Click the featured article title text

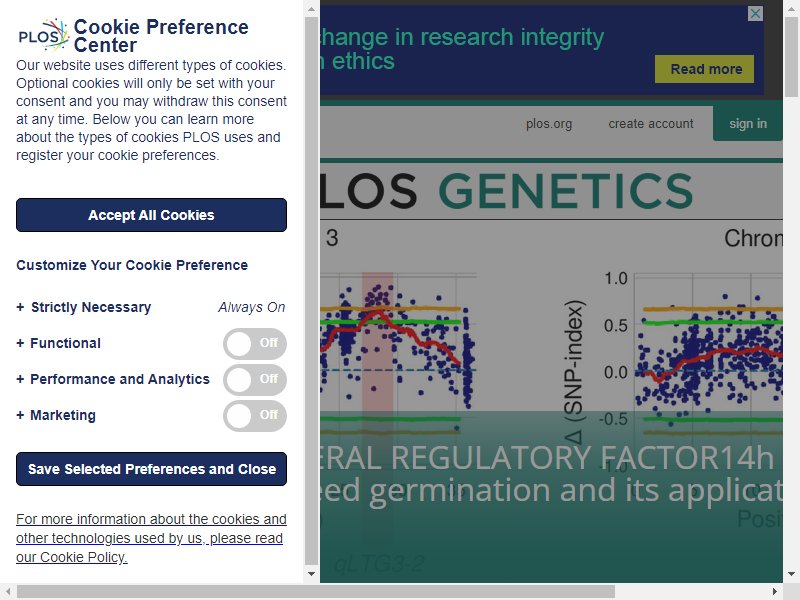(552, 474)
